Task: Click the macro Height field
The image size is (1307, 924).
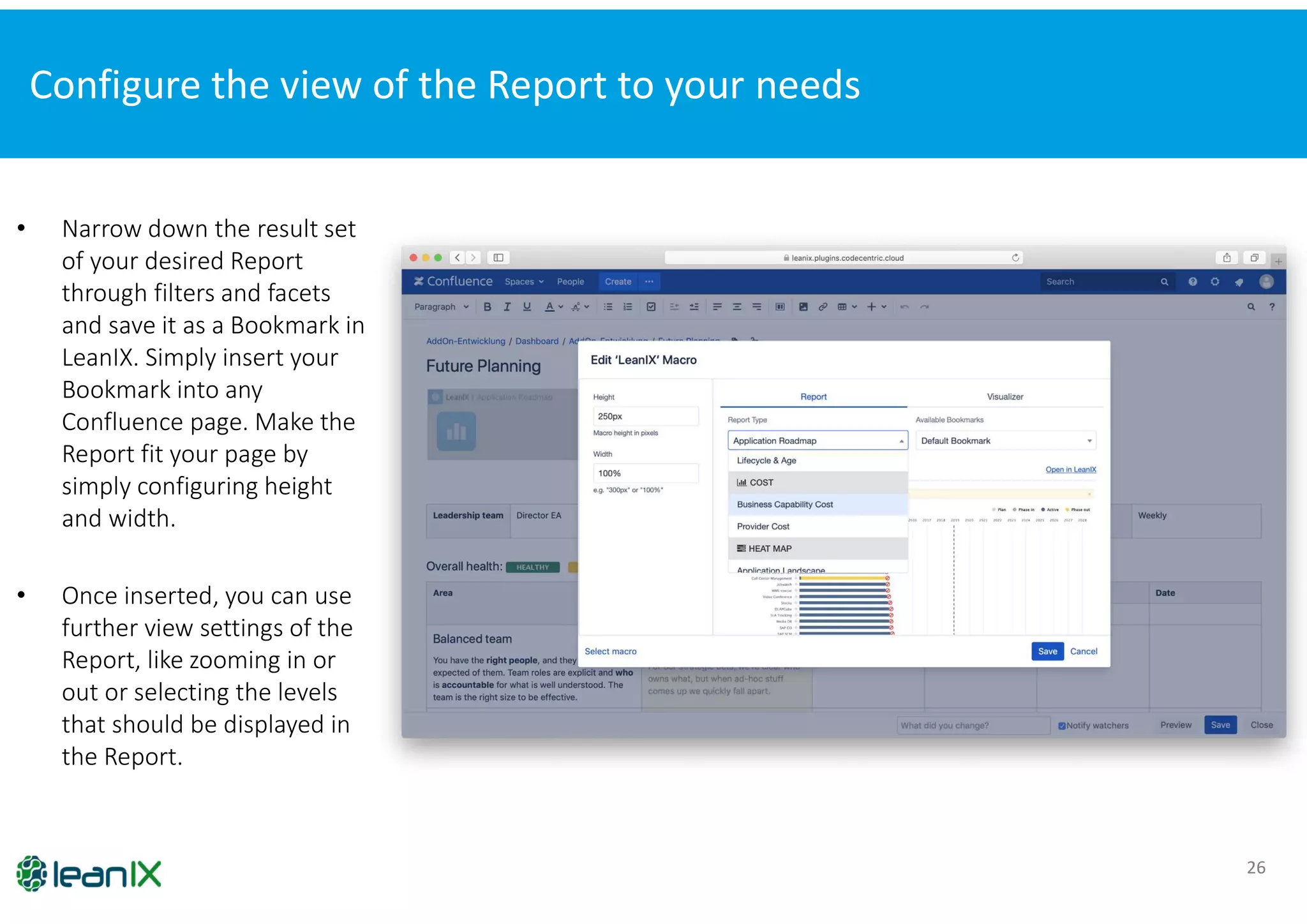Action: 646,416
